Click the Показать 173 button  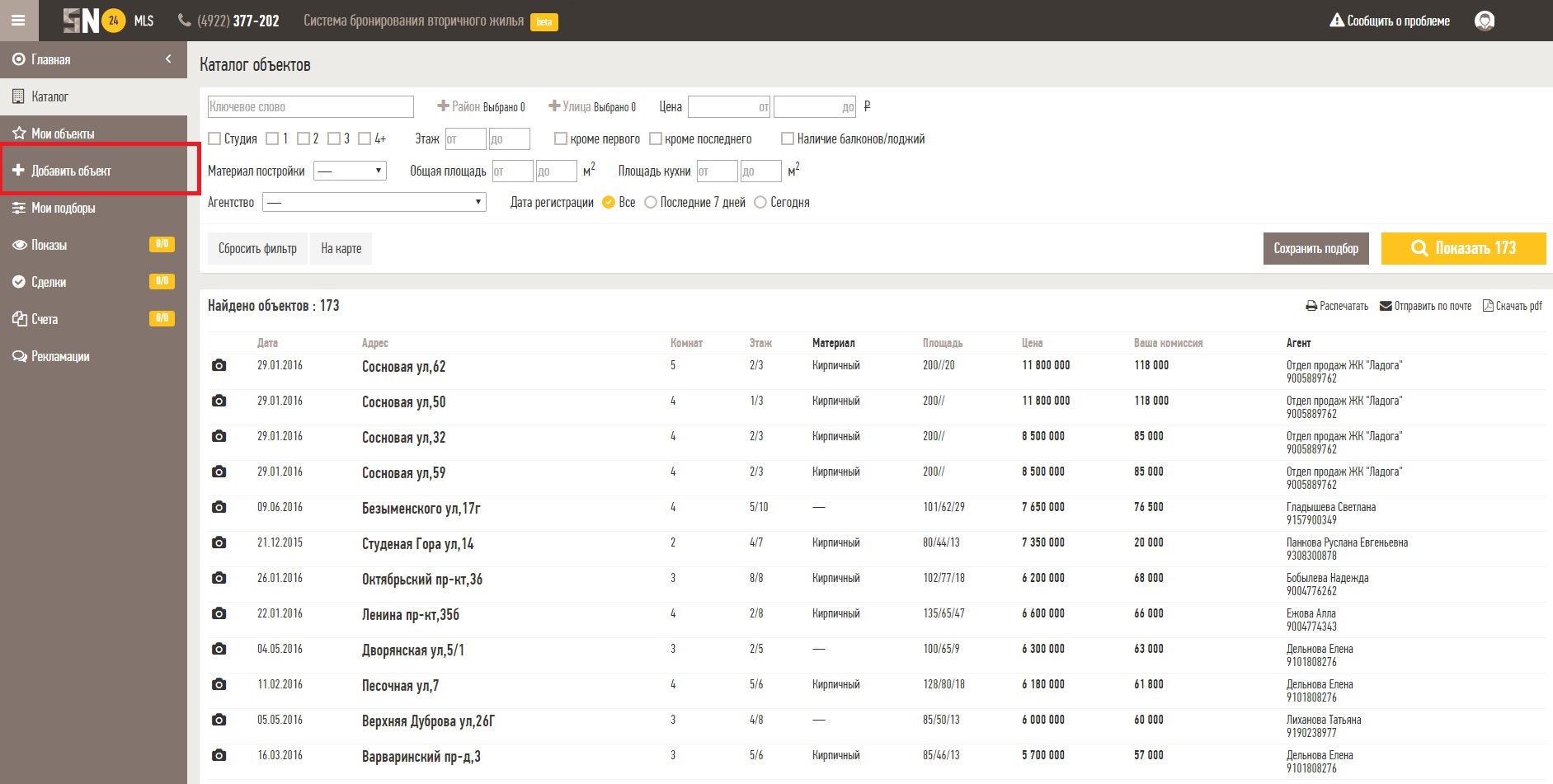pyautogui.click(x=1464, y=248)
